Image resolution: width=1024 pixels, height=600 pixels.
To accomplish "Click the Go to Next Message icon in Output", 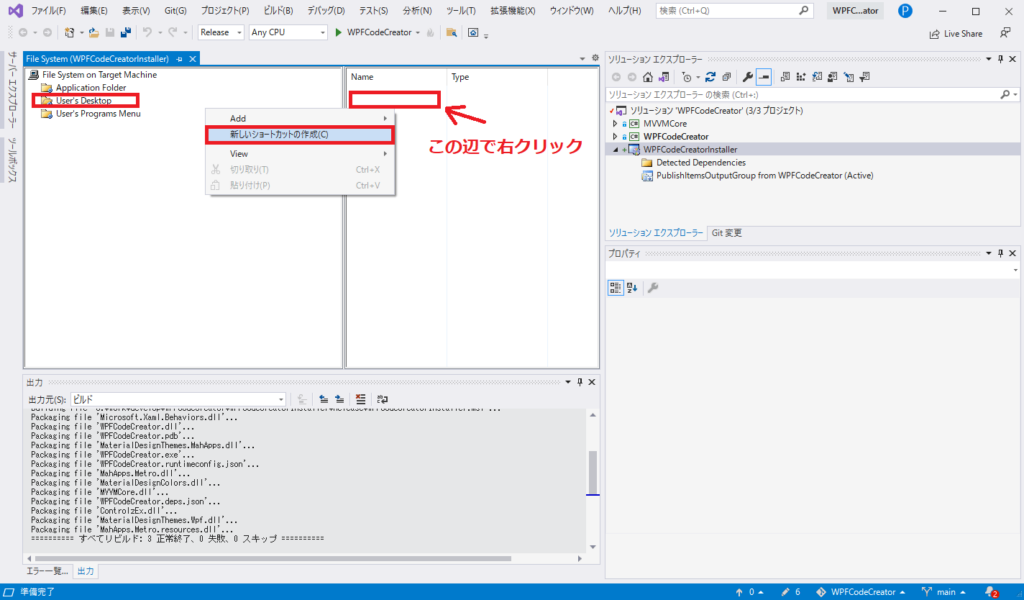I will pos(340,399).
